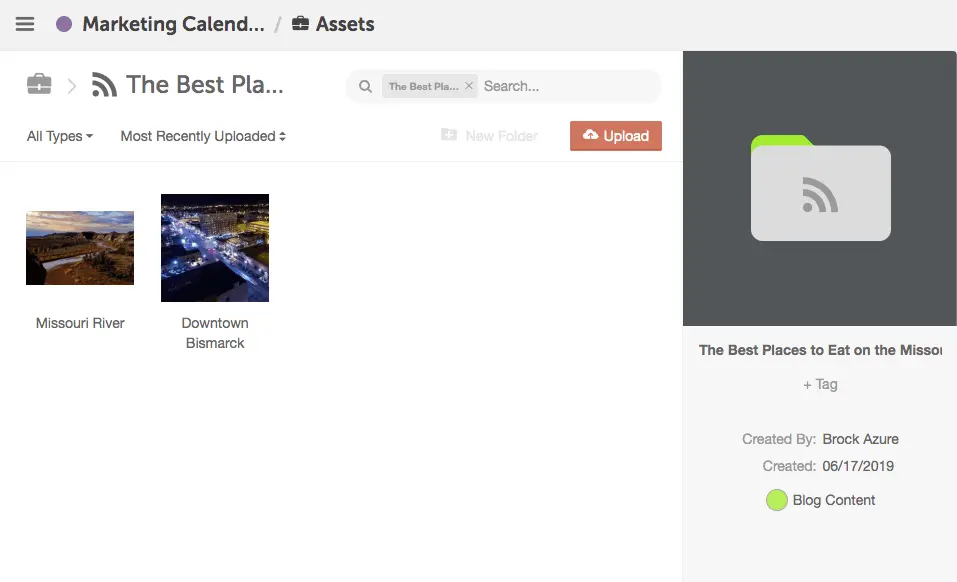This screenshot has width=957, height=582.
Task: Open the Marketing Calend... breadcrumb
Action: click(x=173, y=24)
